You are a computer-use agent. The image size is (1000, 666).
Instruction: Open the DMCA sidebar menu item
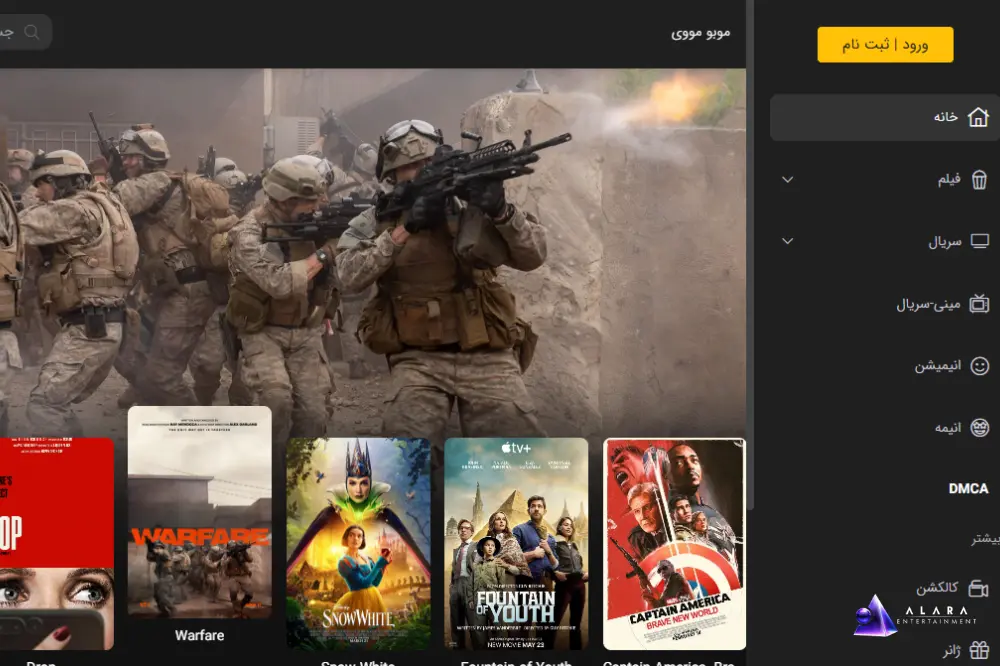click(x=967, y=489)
